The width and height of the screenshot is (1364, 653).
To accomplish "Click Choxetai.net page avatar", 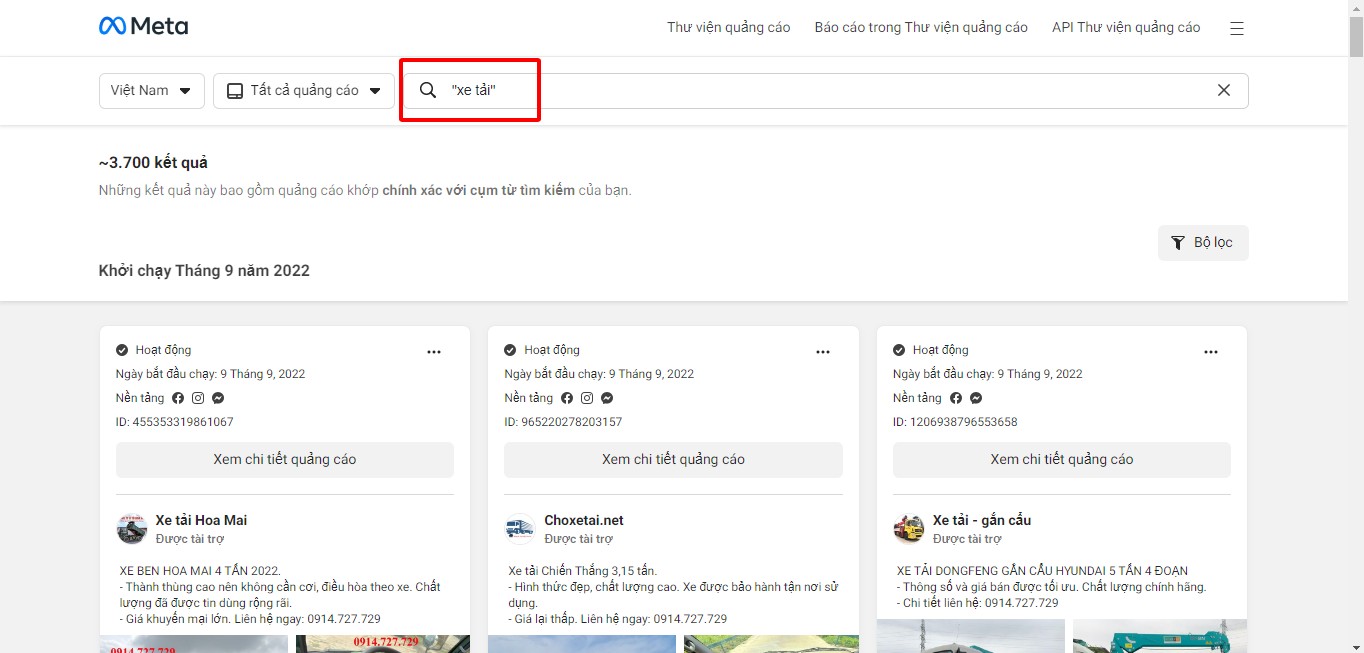I will pos(520,528).
